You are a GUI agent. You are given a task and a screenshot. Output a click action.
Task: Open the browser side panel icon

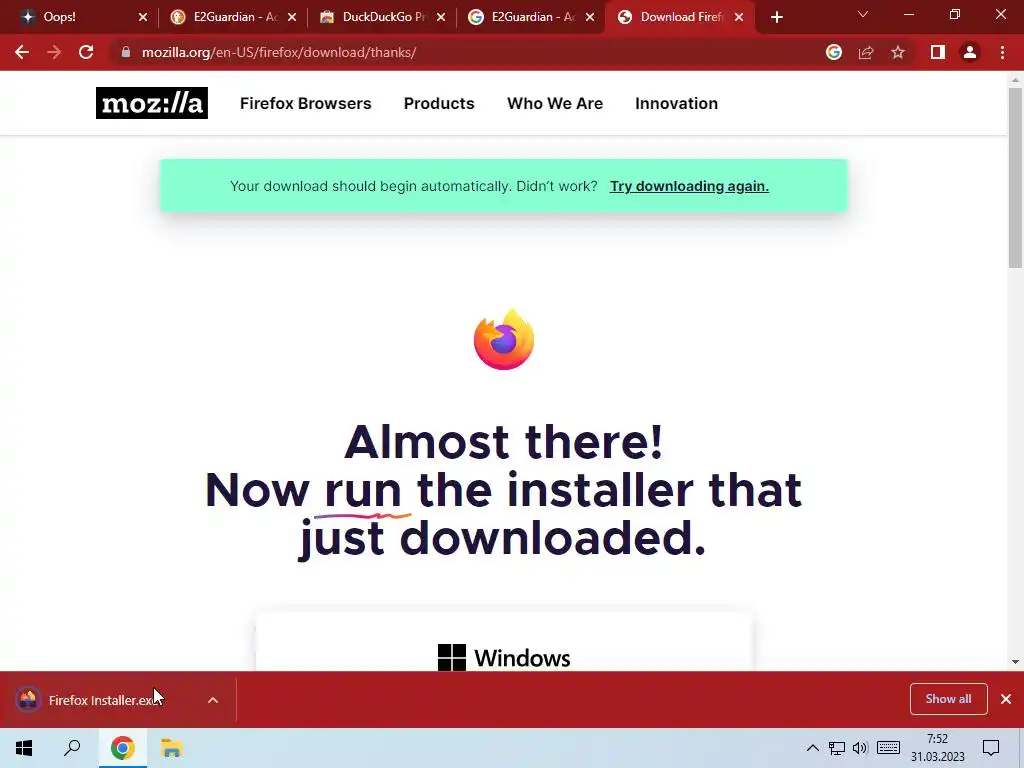938,52
